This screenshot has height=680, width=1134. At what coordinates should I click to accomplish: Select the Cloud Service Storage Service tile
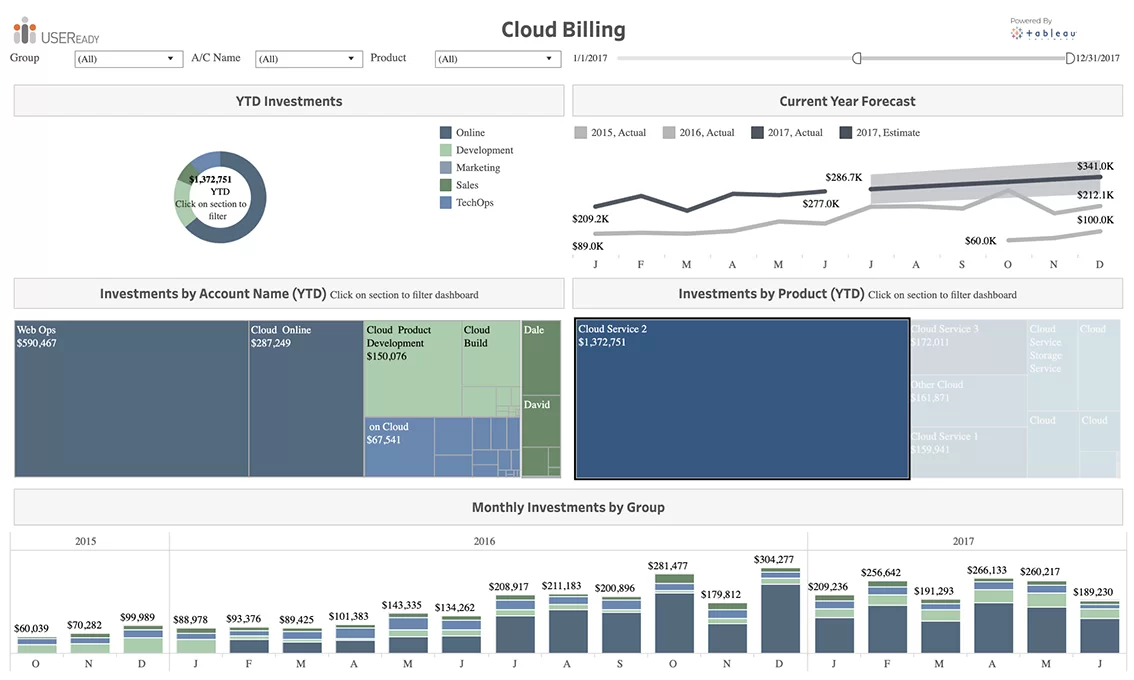[1052, 366]
